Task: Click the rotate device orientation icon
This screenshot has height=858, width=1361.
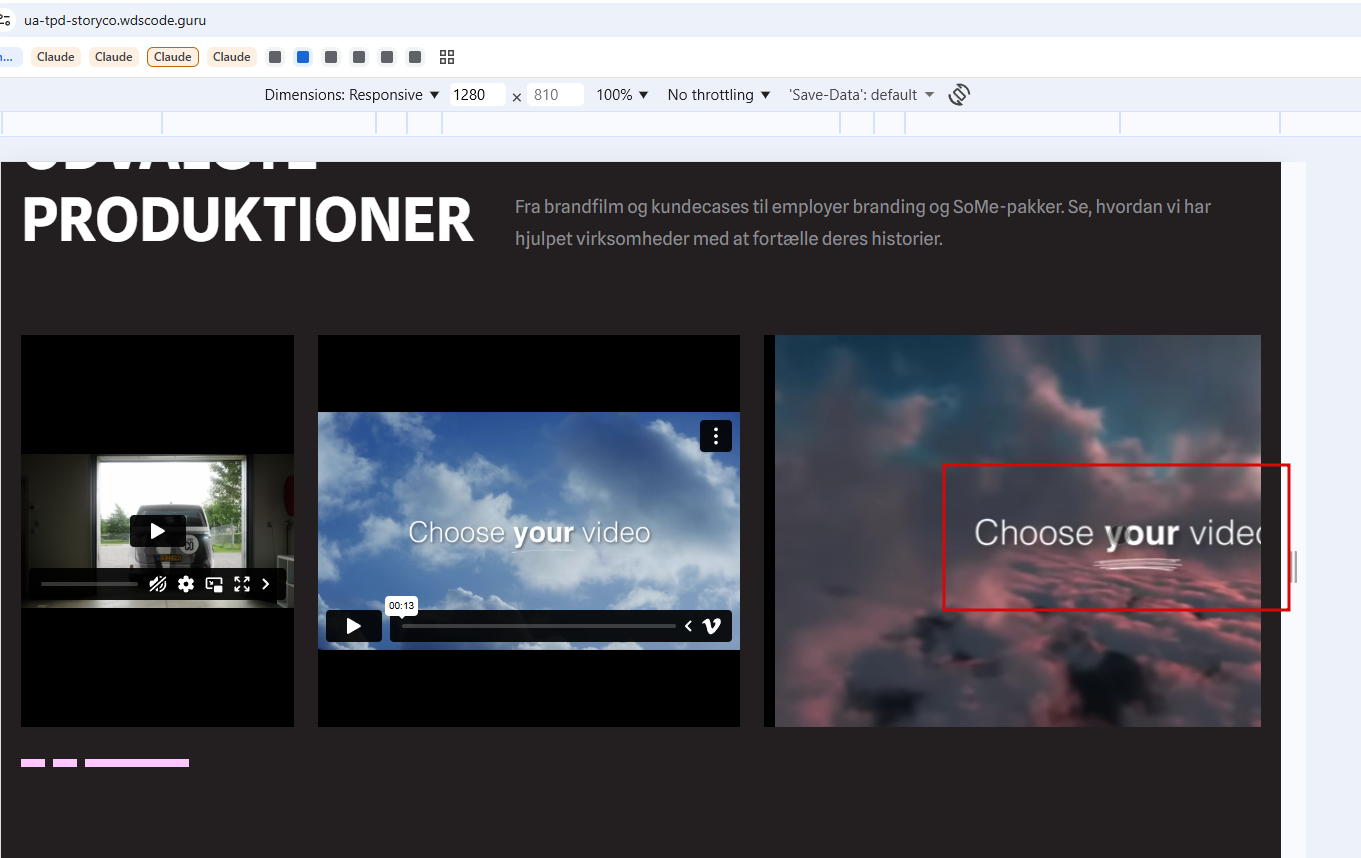Action: (959, 95)
